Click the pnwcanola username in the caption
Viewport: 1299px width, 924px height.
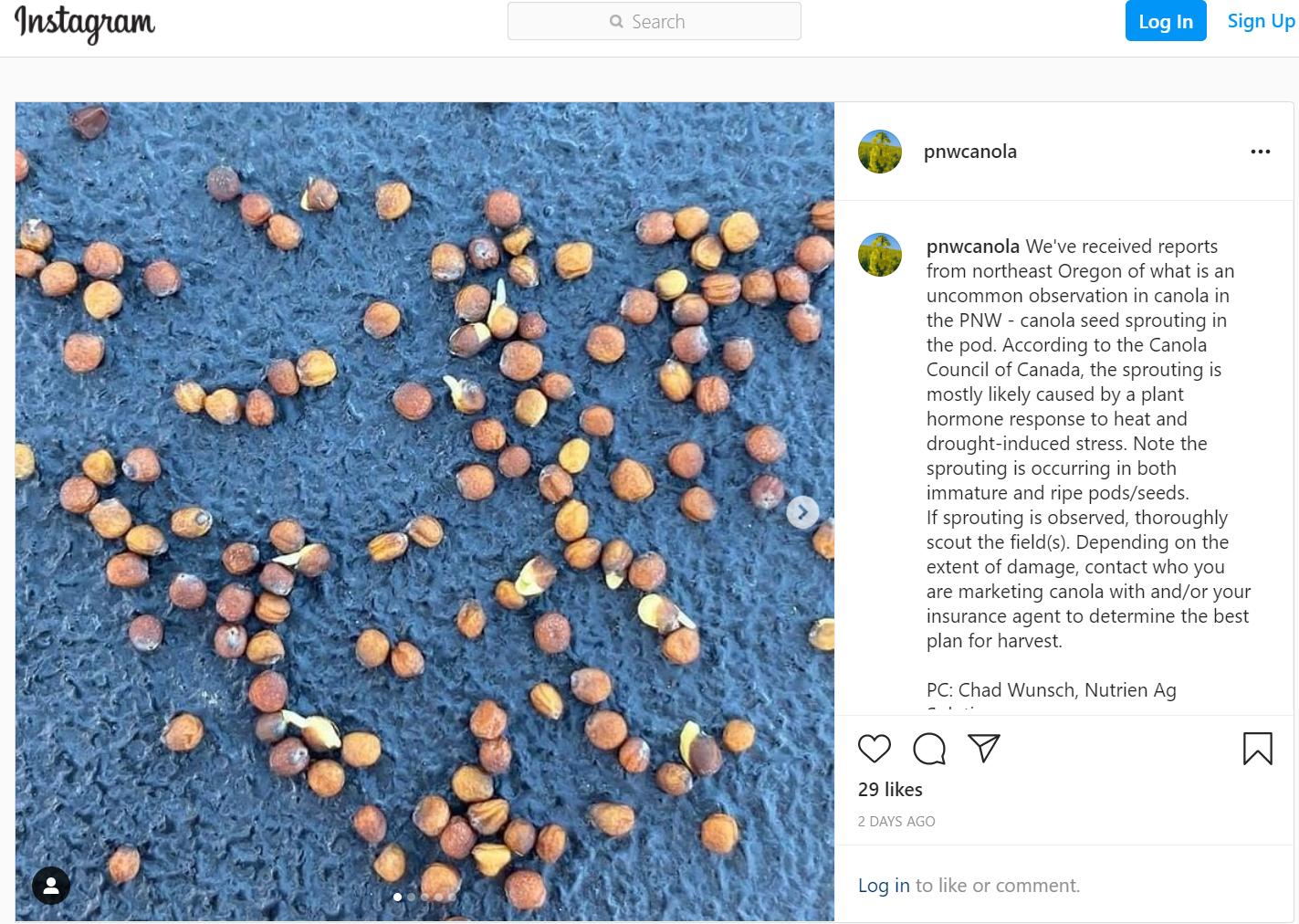[972, 246]
